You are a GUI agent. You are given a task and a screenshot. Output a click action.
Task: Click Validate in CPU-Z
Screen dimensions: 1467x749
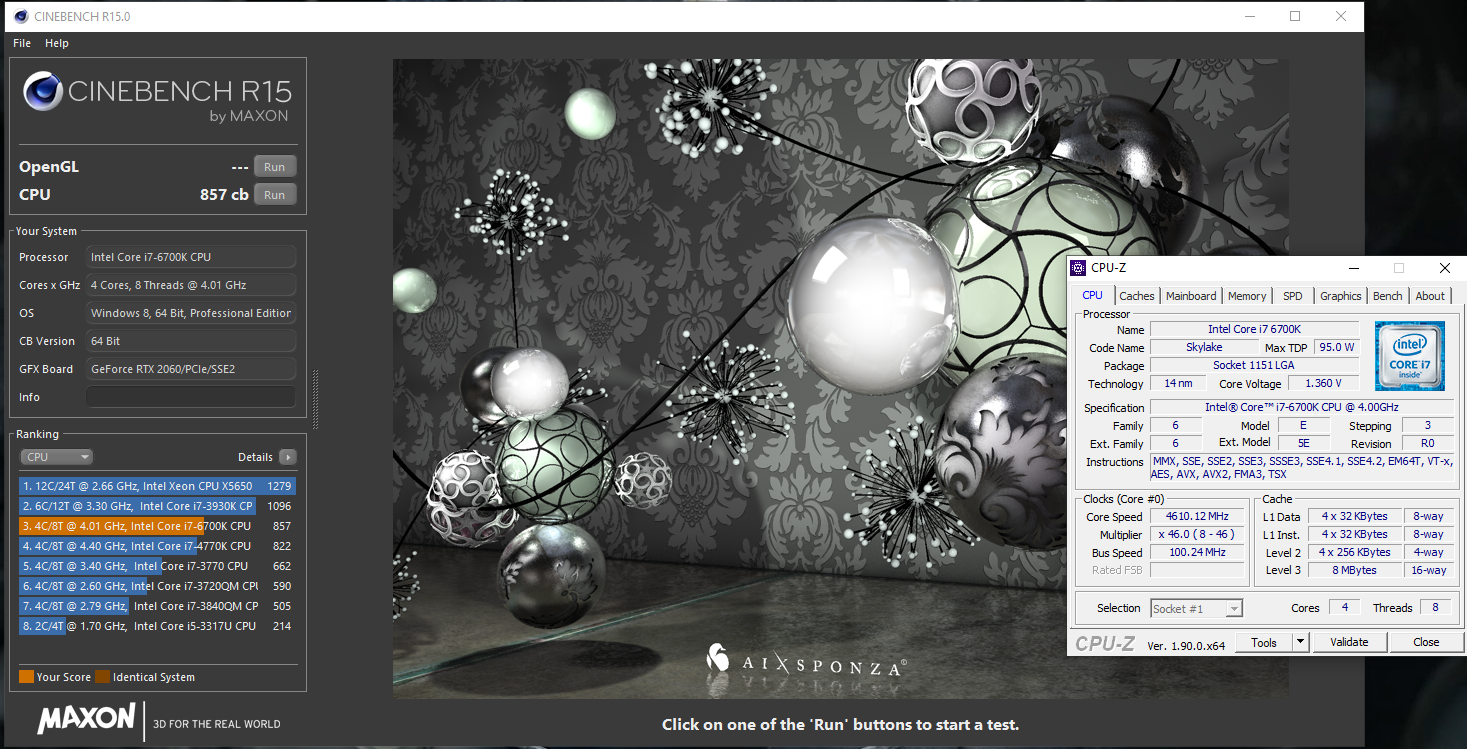1349,642
